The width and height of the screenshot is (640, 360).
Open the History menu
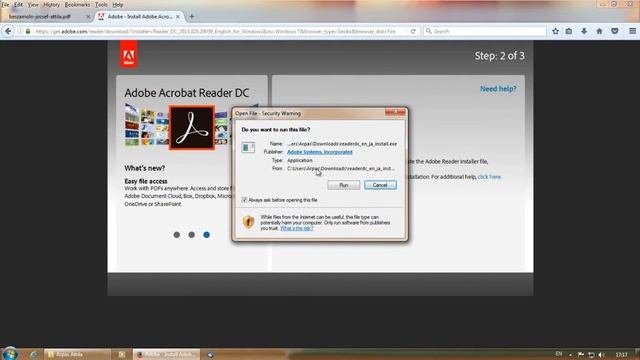(51, 4)
